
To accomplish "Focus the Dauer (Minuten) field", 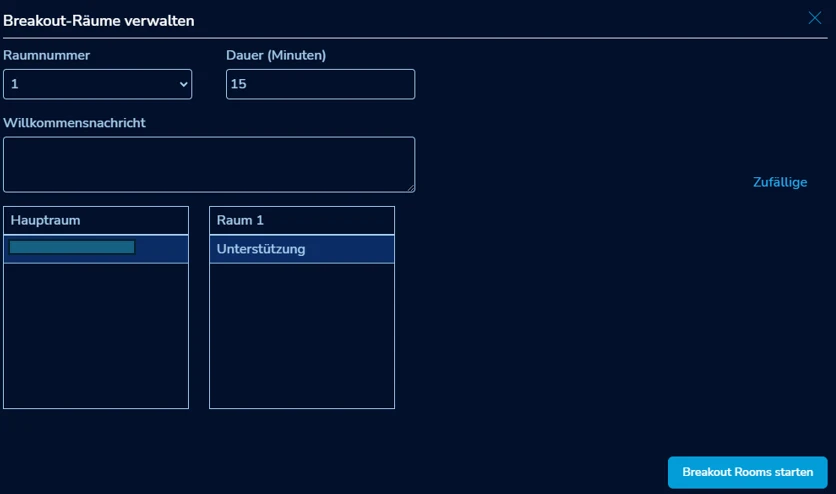I will pyautogui.click(x=320, y=85).
